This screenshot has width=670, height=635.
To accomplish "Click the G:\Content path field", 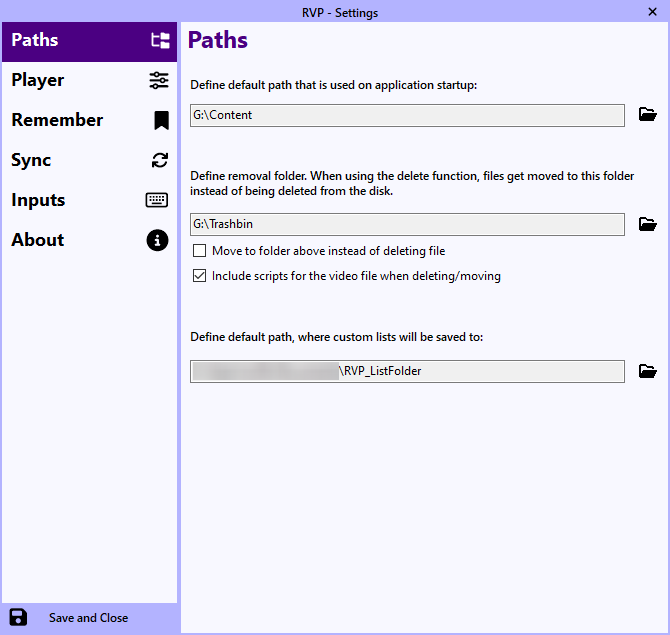I will click(407, 115).
